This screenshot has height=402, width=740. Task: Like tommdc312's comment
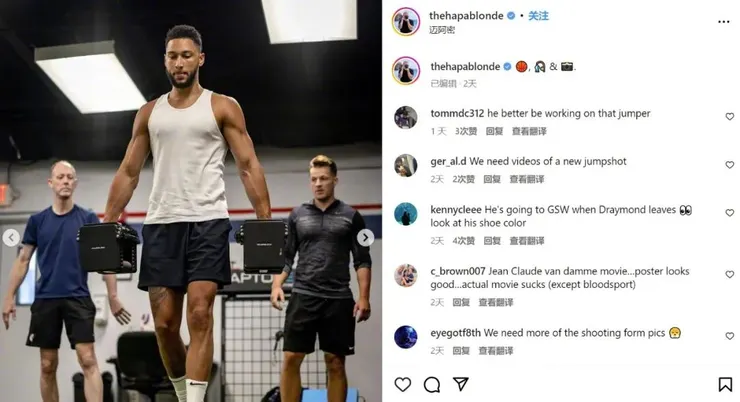pos(730,117)
